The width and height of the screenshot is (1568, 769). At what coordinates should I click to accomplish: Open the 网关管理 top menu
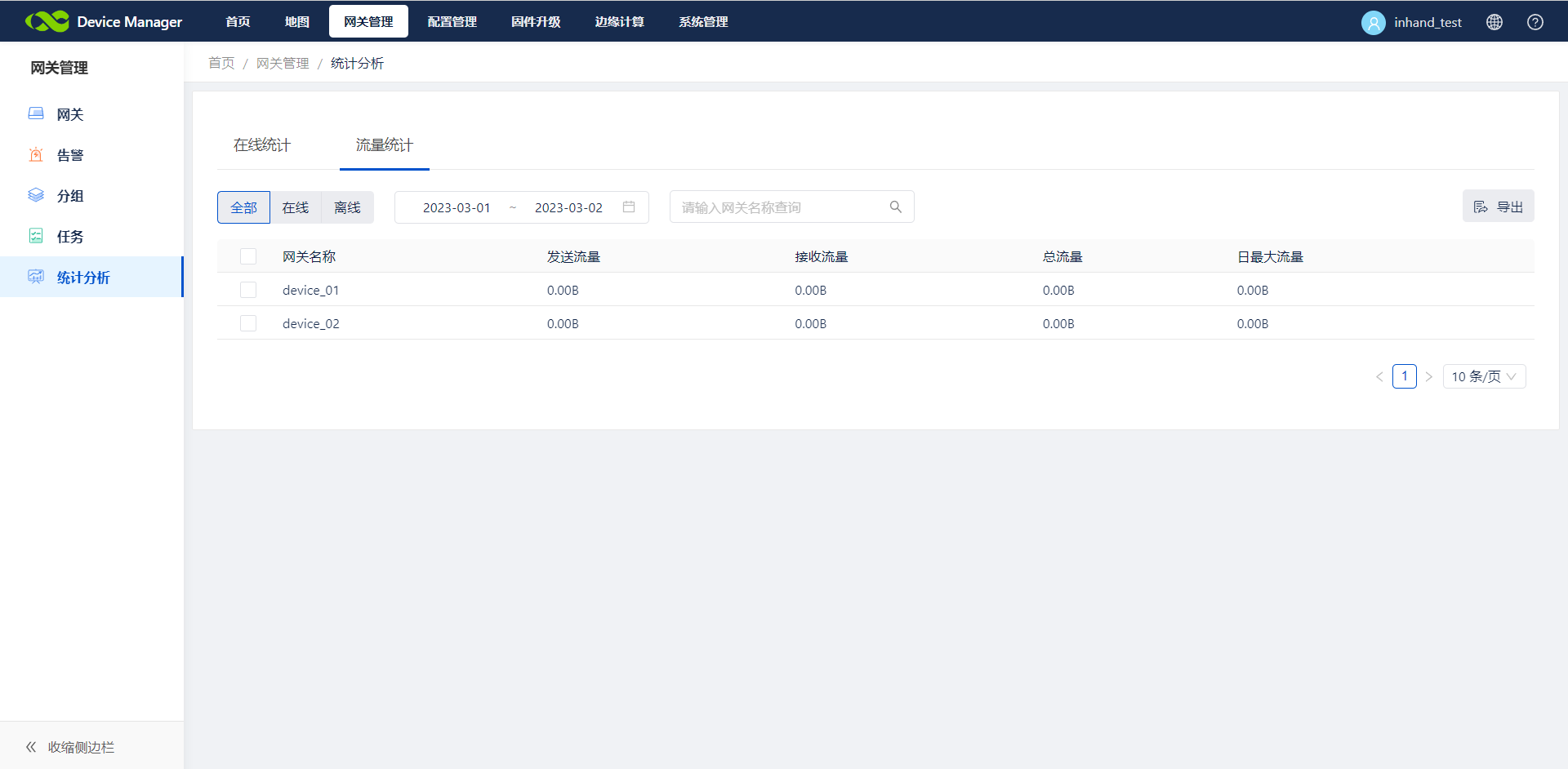(x=368, y=21)
